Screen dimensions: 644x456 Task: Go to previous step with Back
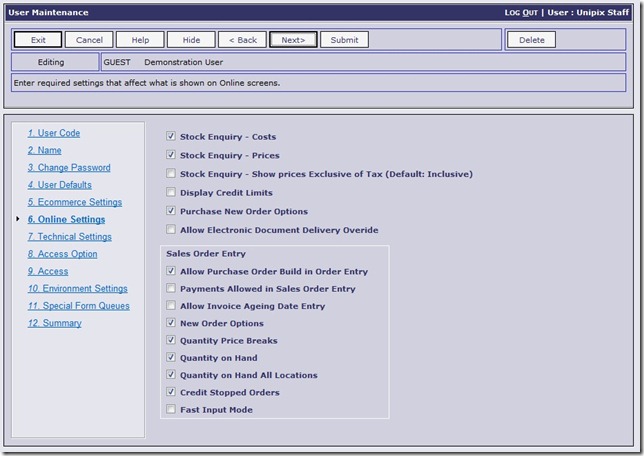pyautogui.click(x=242, y=40)
